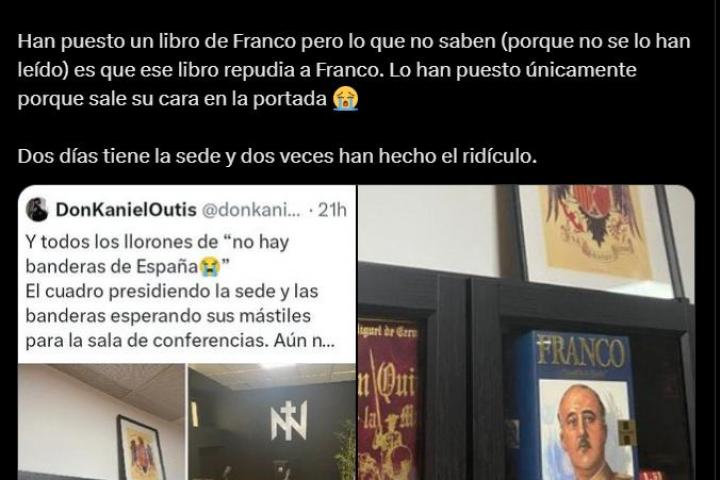This screenshot has height=480, width=720.
Task: Open the attached bookshelf photo
Action: 526,333
